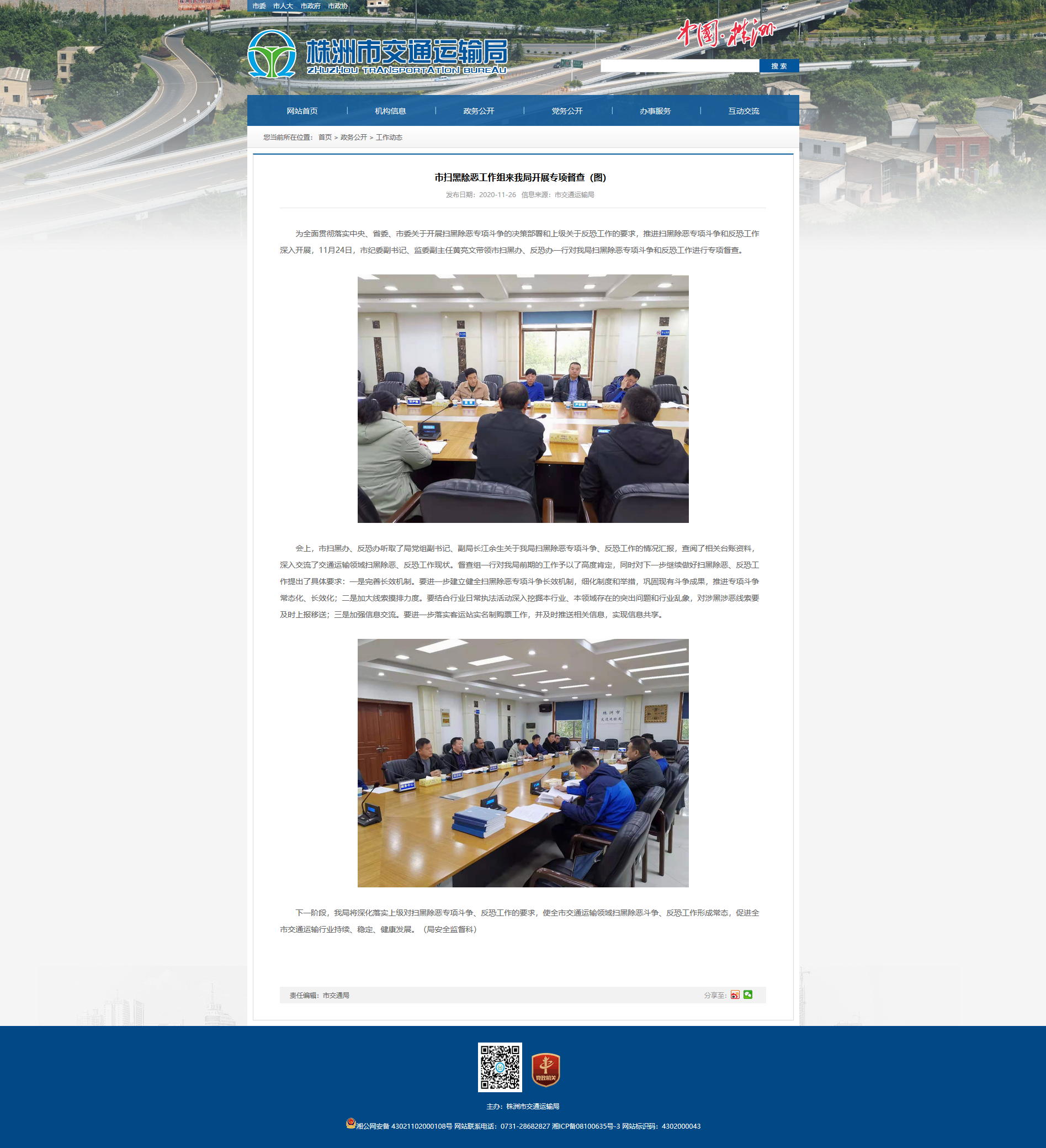
Task: Focus the site search input box
Action: [680, 66]
